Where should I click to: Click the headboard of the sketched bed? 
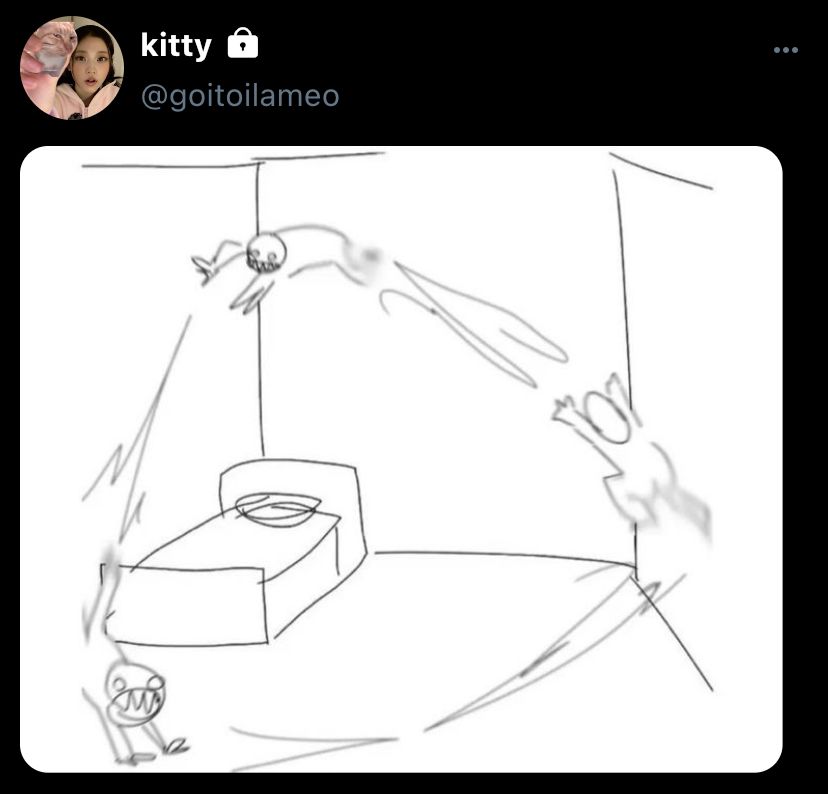click(289, 488)
